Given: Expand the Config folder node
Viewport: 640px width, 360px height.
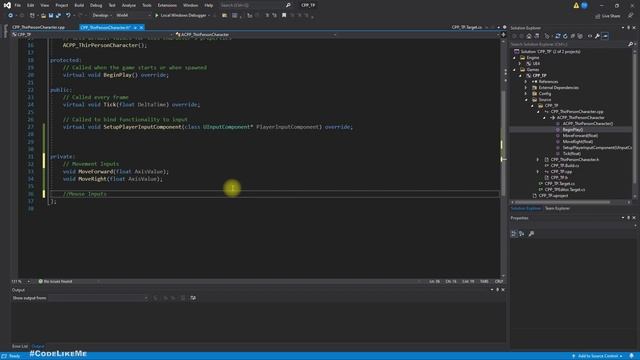Looking at the screenshot, I should click(526, 93).
